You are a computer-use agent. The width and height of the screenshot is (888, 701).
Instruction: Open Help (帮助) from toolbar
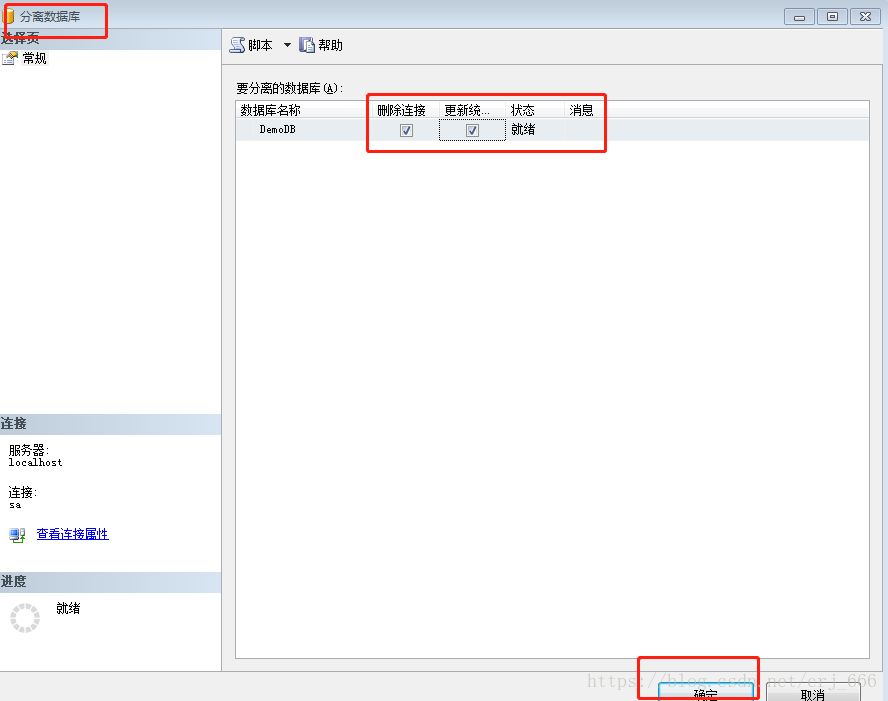click(x=321, y=45)
